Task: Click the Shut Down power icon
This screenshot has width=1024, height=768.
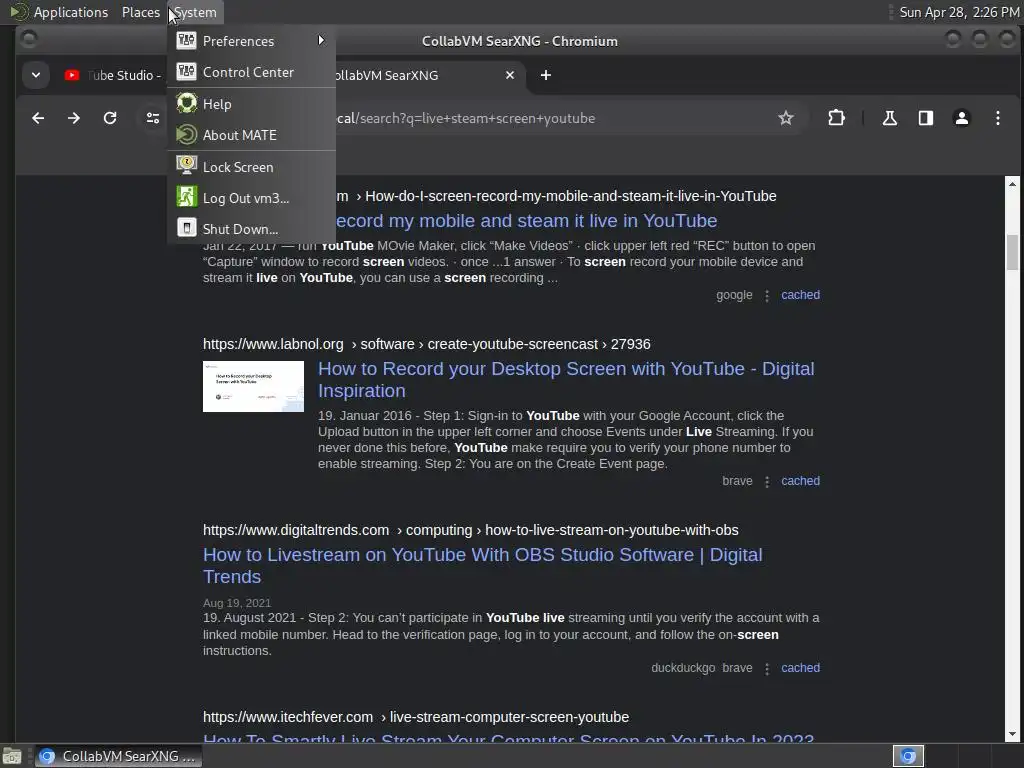Action: pyautogui.click(x=186, y=227)
